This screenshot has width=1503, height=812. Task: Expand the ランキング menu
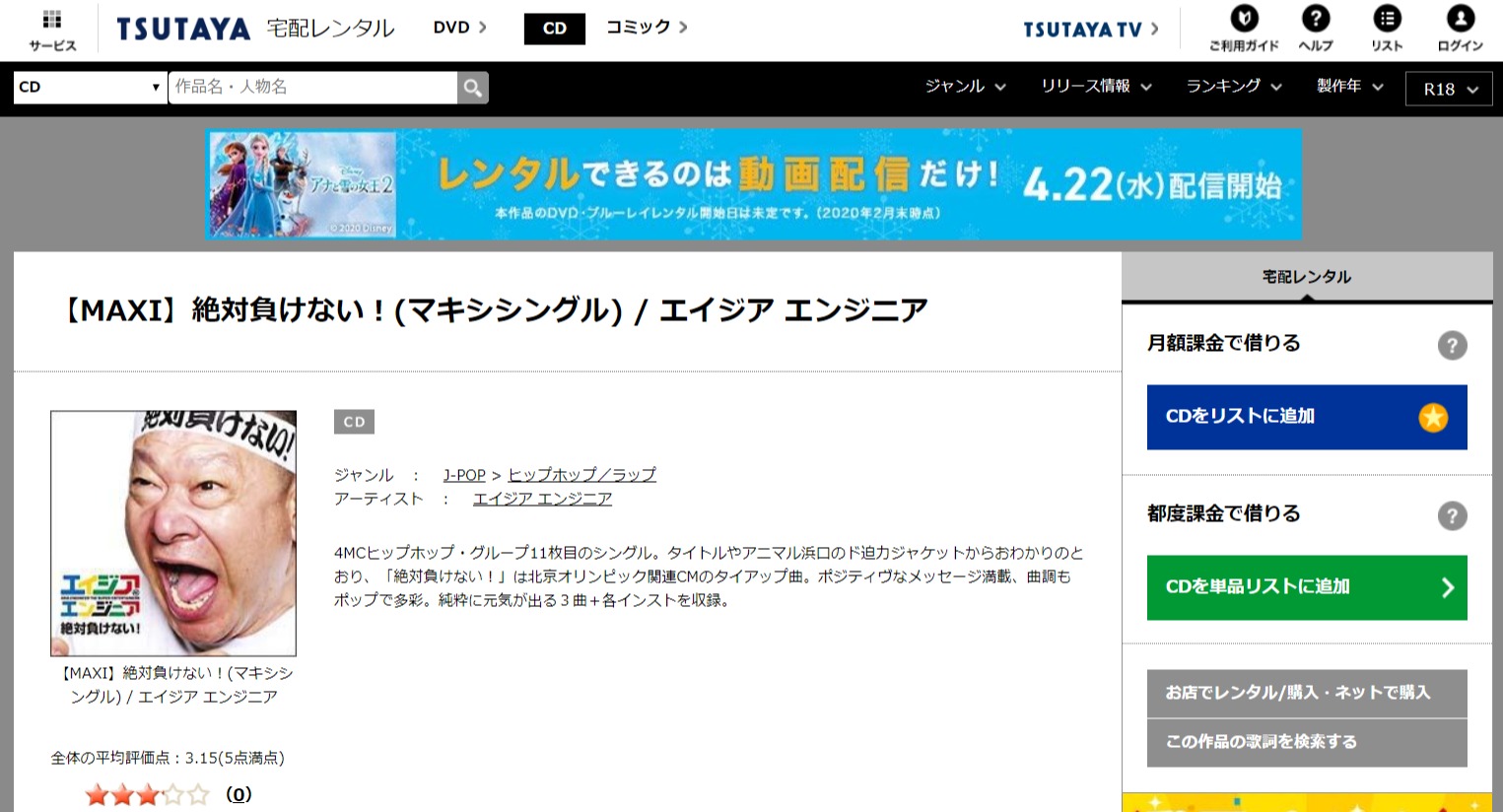tap(1234, 87)
